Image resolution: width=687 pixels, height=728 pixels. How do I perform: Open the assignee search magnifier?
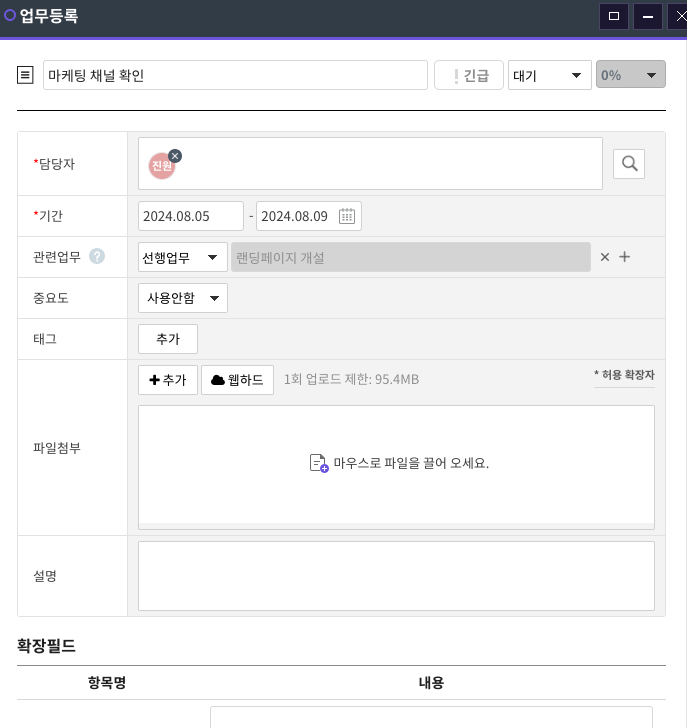pos(628,164)
